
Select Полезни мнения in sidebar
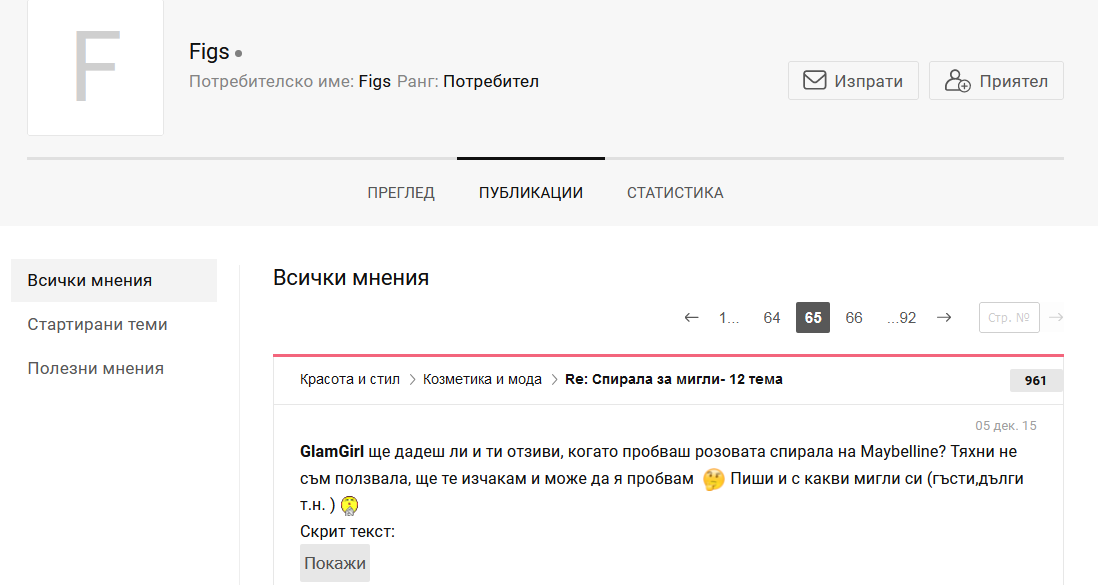click(x=95, y=368)
